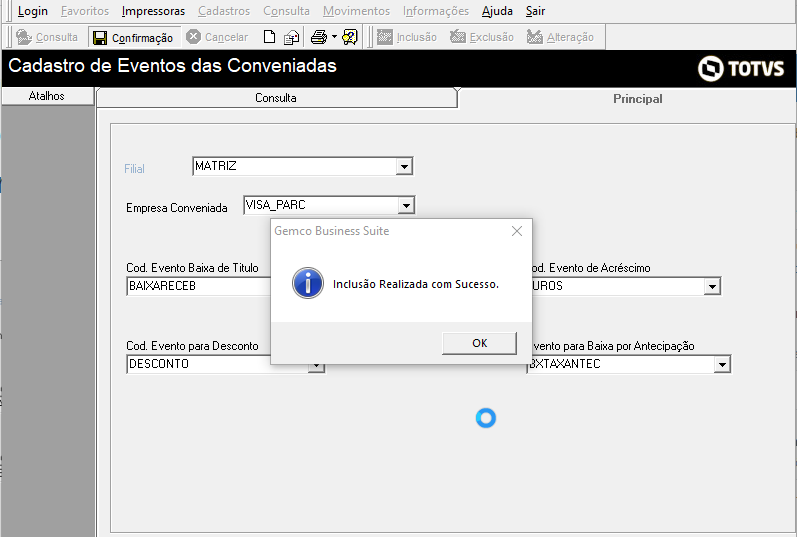Open the Movimentos menu

click(356, 11)
